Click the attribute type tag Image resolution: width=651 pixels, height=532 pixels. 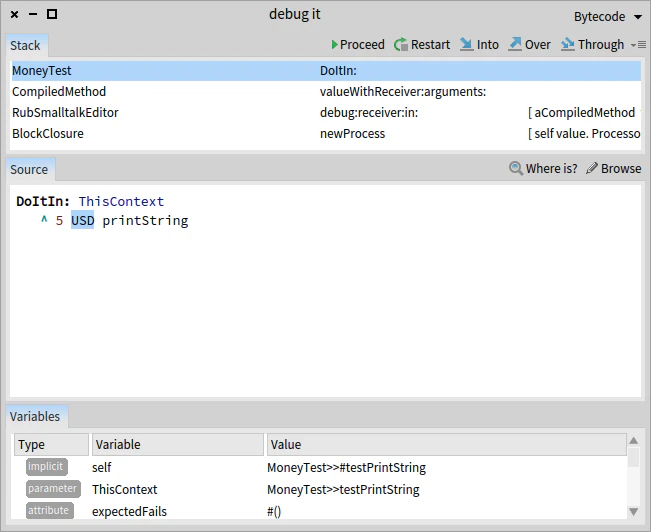point(49,510)
